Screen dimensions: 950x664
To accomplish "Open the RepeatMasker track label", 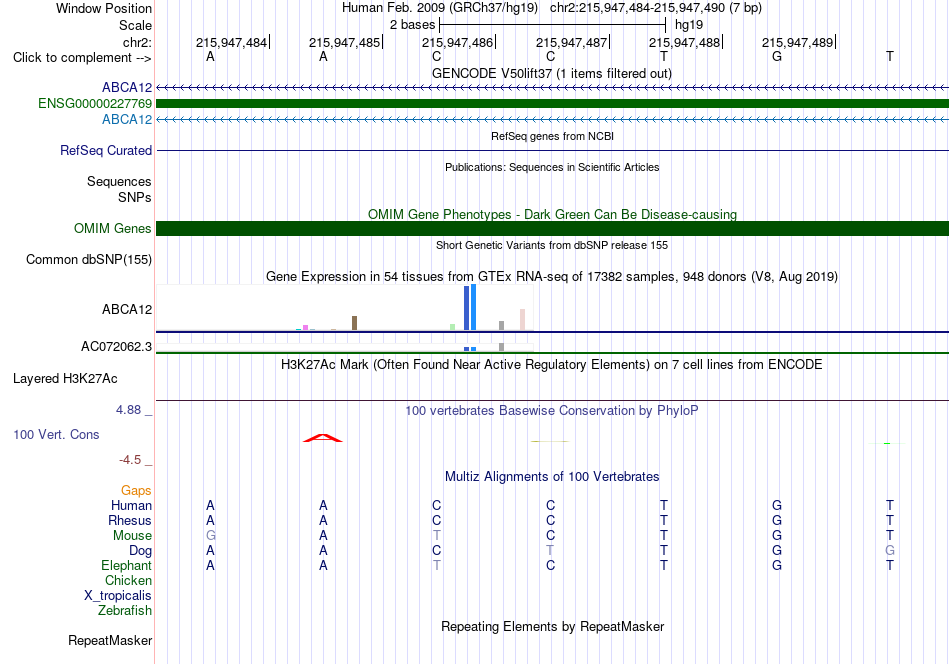I will (110, 640).
